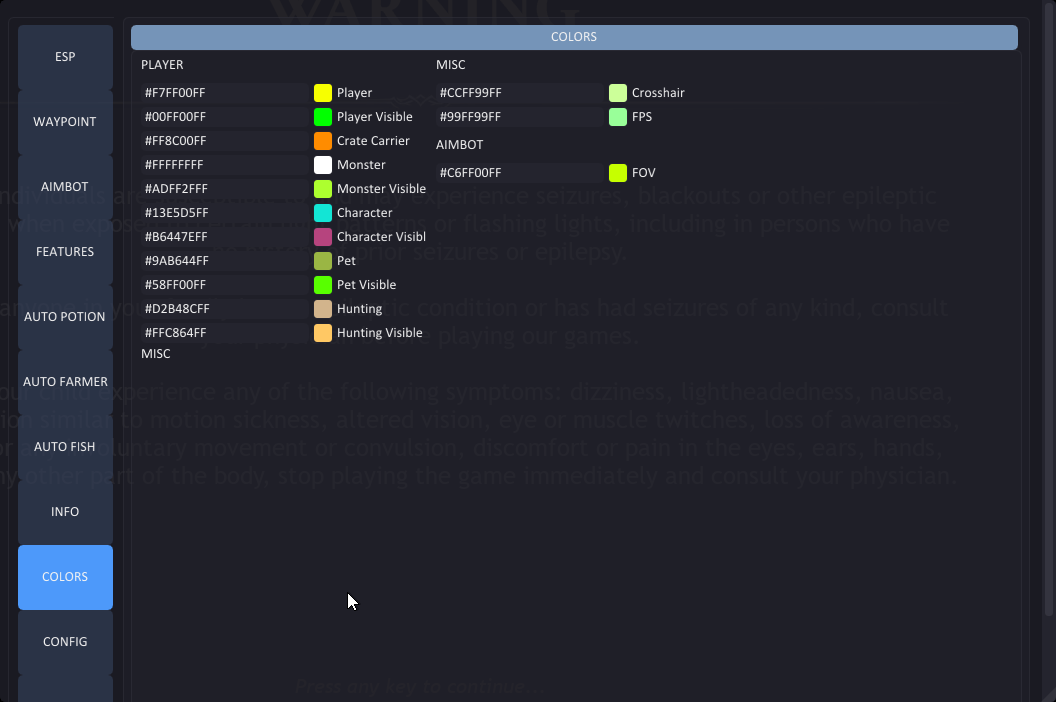Open the FOV aimbot color swatch
Viewport: 1056px width, 702px height.
point(618,173)
